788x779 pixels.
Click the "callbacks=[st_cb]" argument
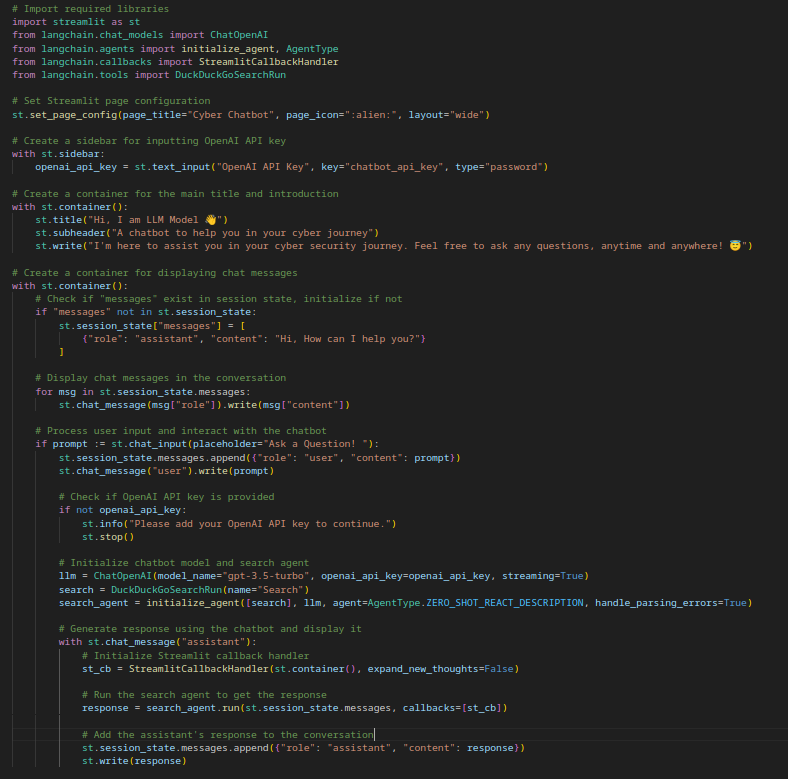tap(452, 708)
